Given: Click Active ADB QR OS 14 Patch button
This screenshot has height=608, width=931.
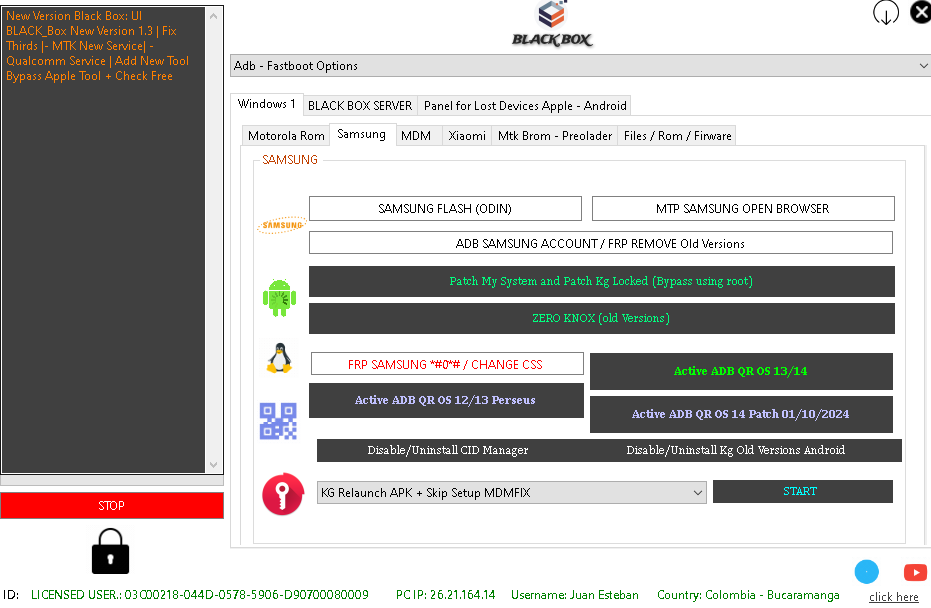Looking at the screenshot, I should point(741,414).
